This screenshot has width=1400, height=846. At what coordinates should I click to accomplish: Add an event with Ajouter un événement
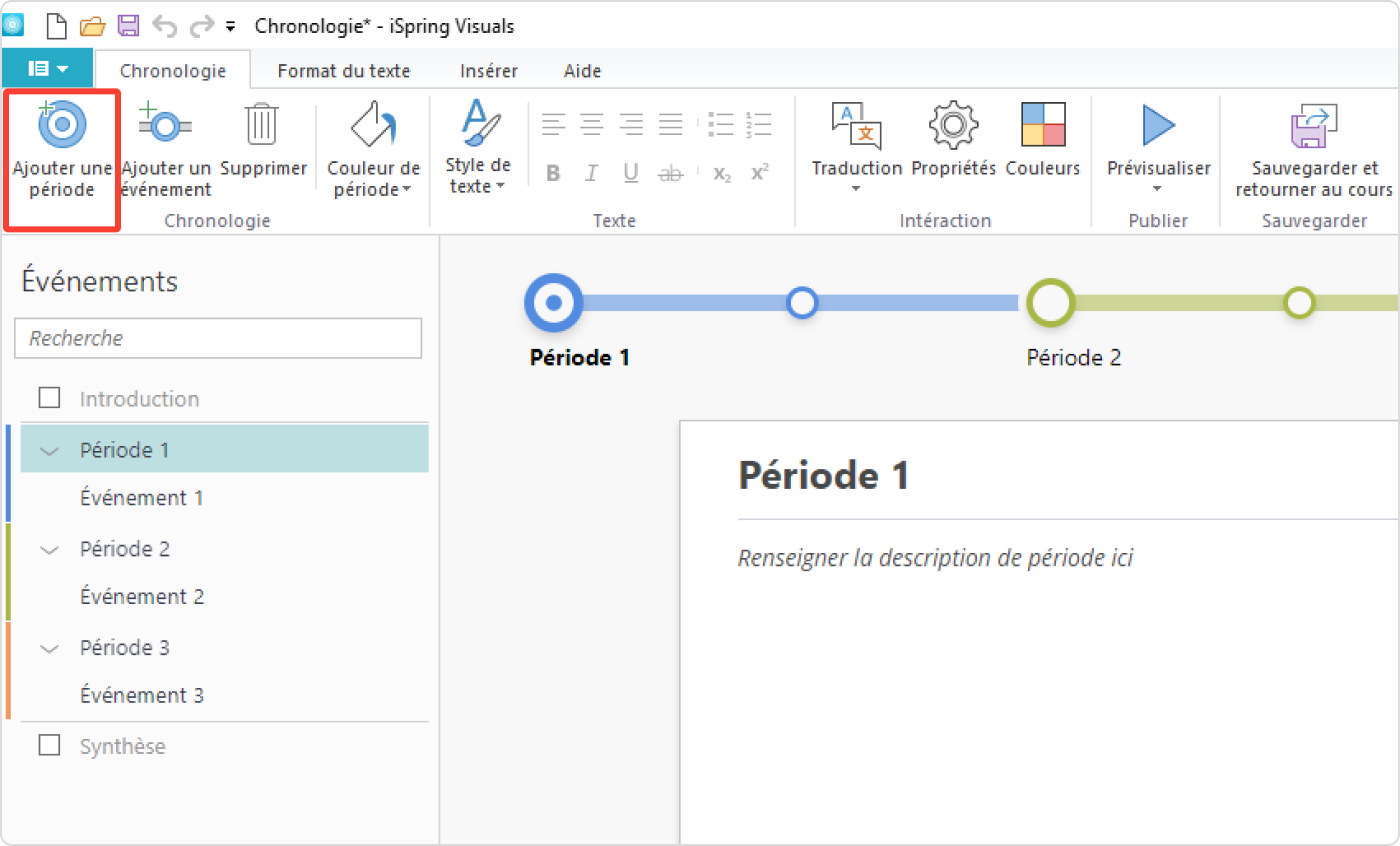click(166, 150)
